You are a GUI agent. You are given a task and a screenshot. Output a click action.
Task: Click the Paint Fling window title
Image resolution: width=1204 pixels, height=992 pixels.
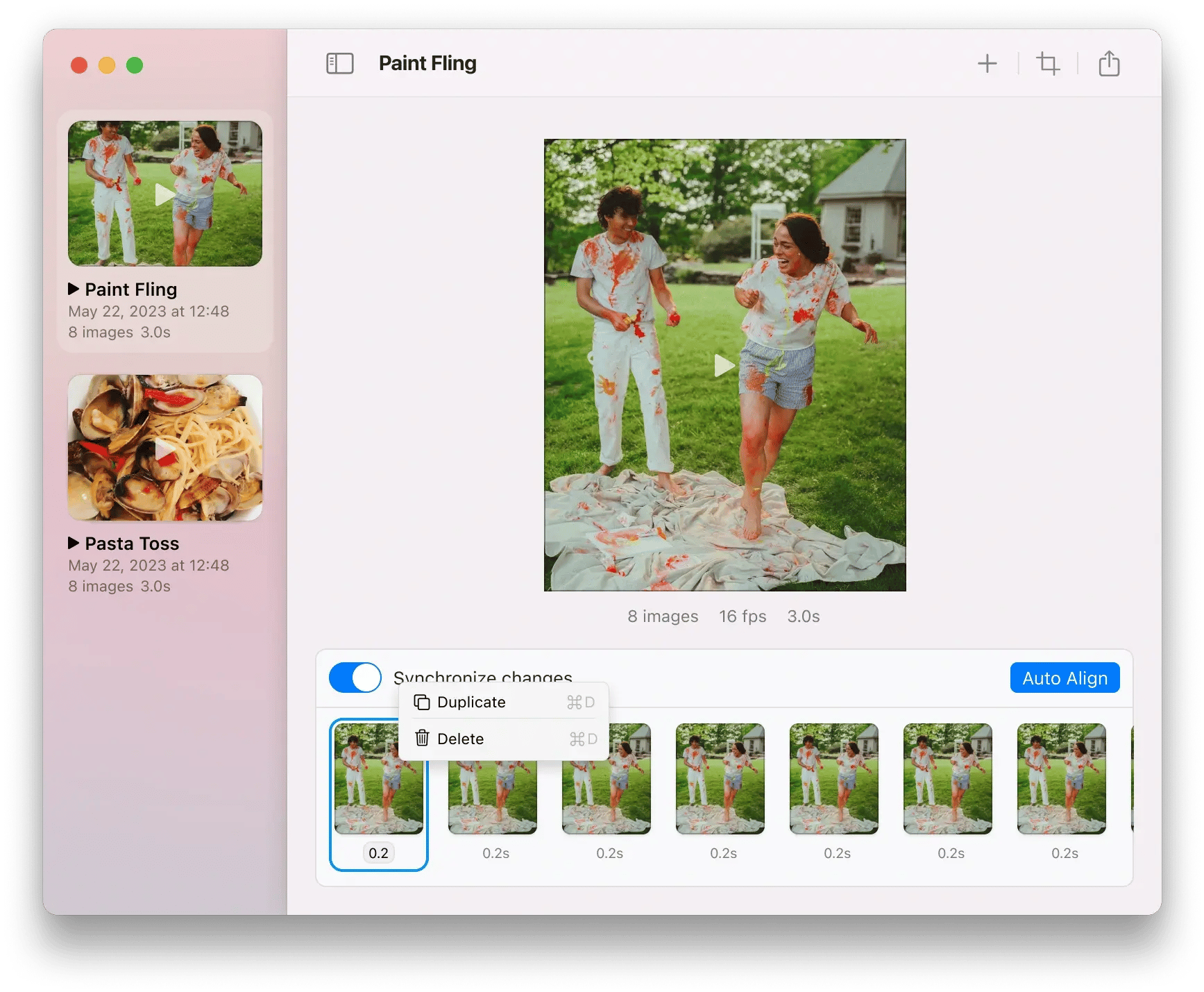coord(427,63)
